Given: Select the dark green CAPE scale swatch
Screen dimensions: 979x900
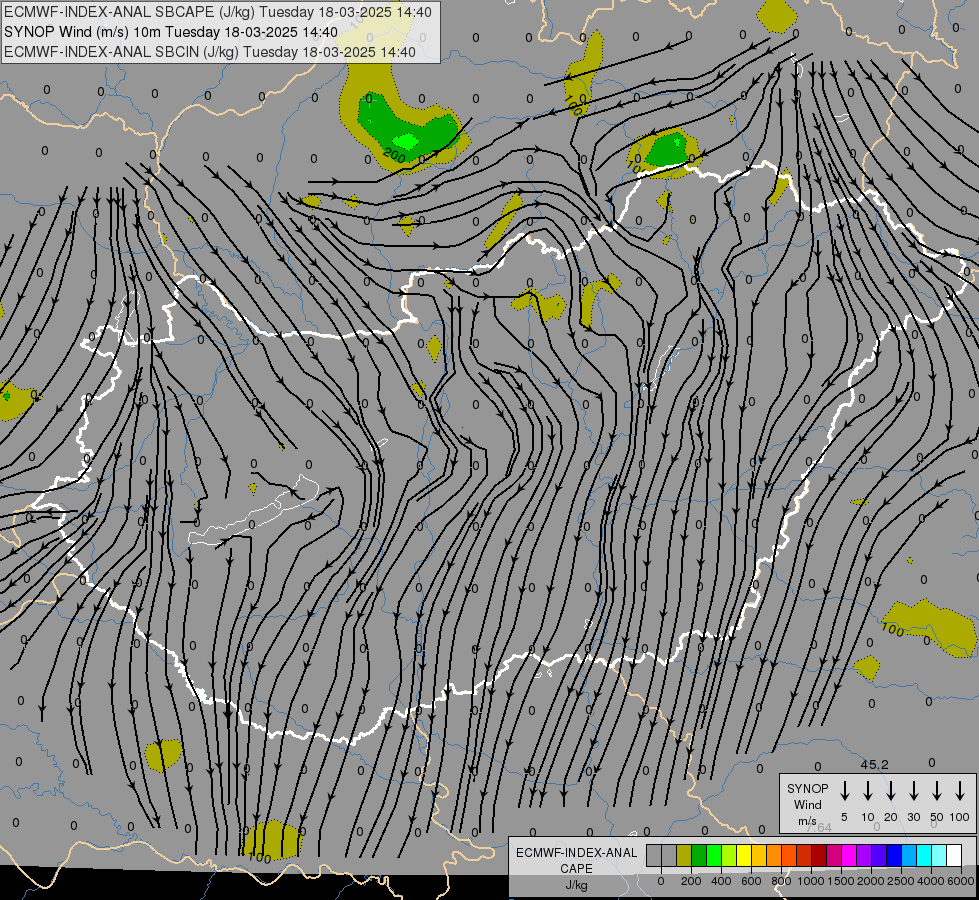Looking at the screenshot, I should (x=699, y=855).
